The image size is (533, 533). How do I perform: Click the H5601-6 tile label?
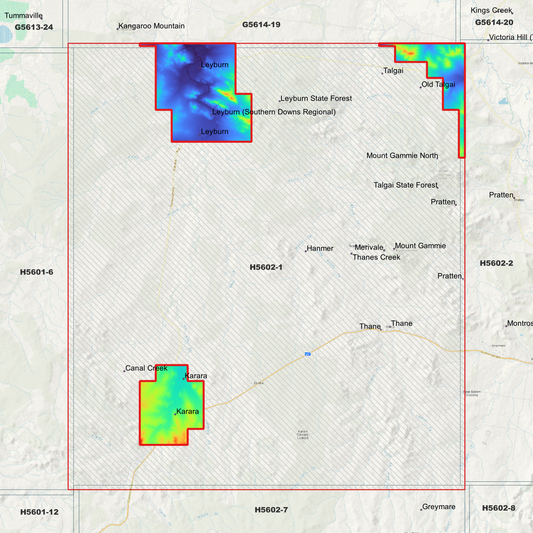click(36, 272)
